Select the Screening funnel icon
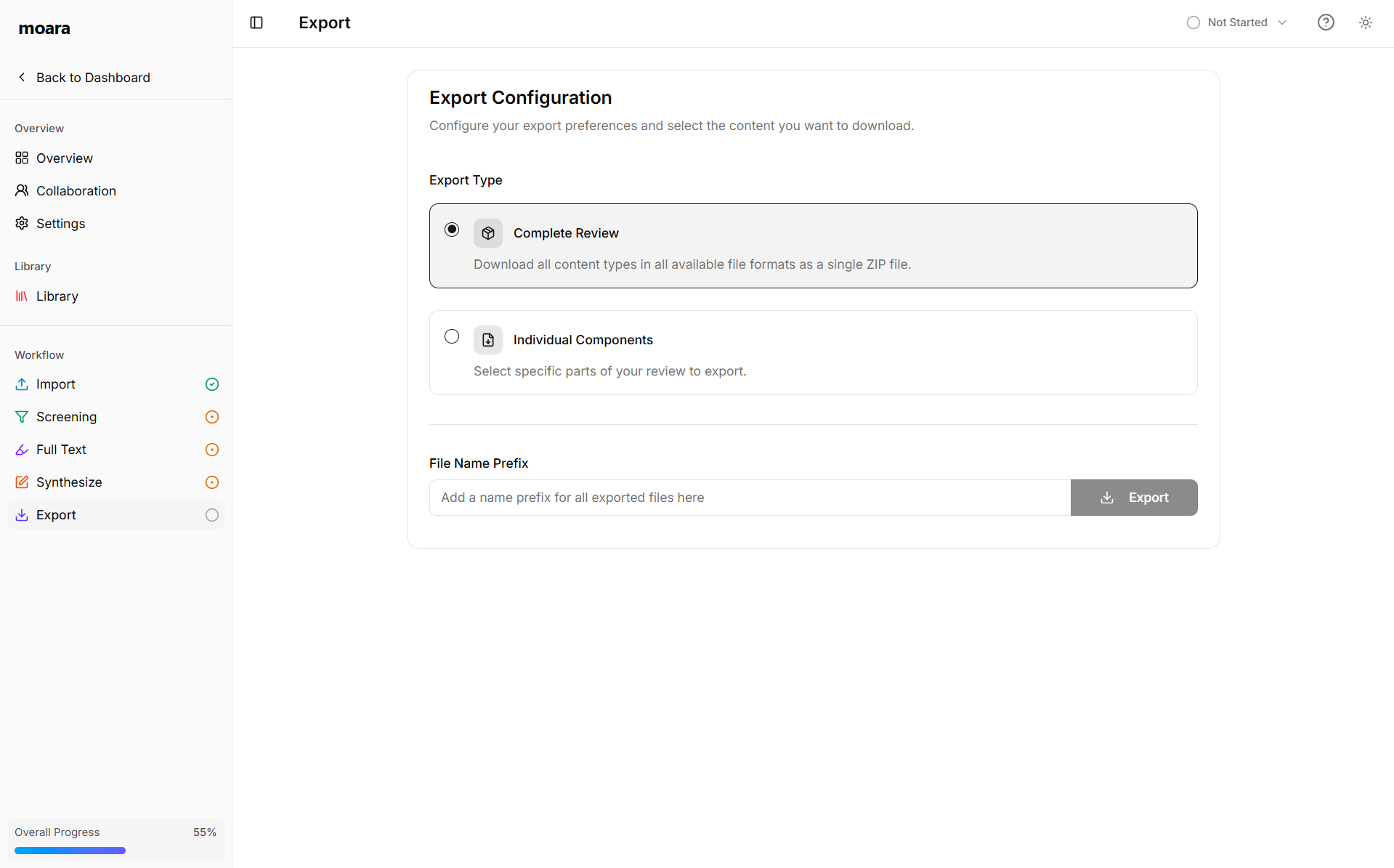The width and height of the screenshot is (1394, 868). click(x=21, y=416)
